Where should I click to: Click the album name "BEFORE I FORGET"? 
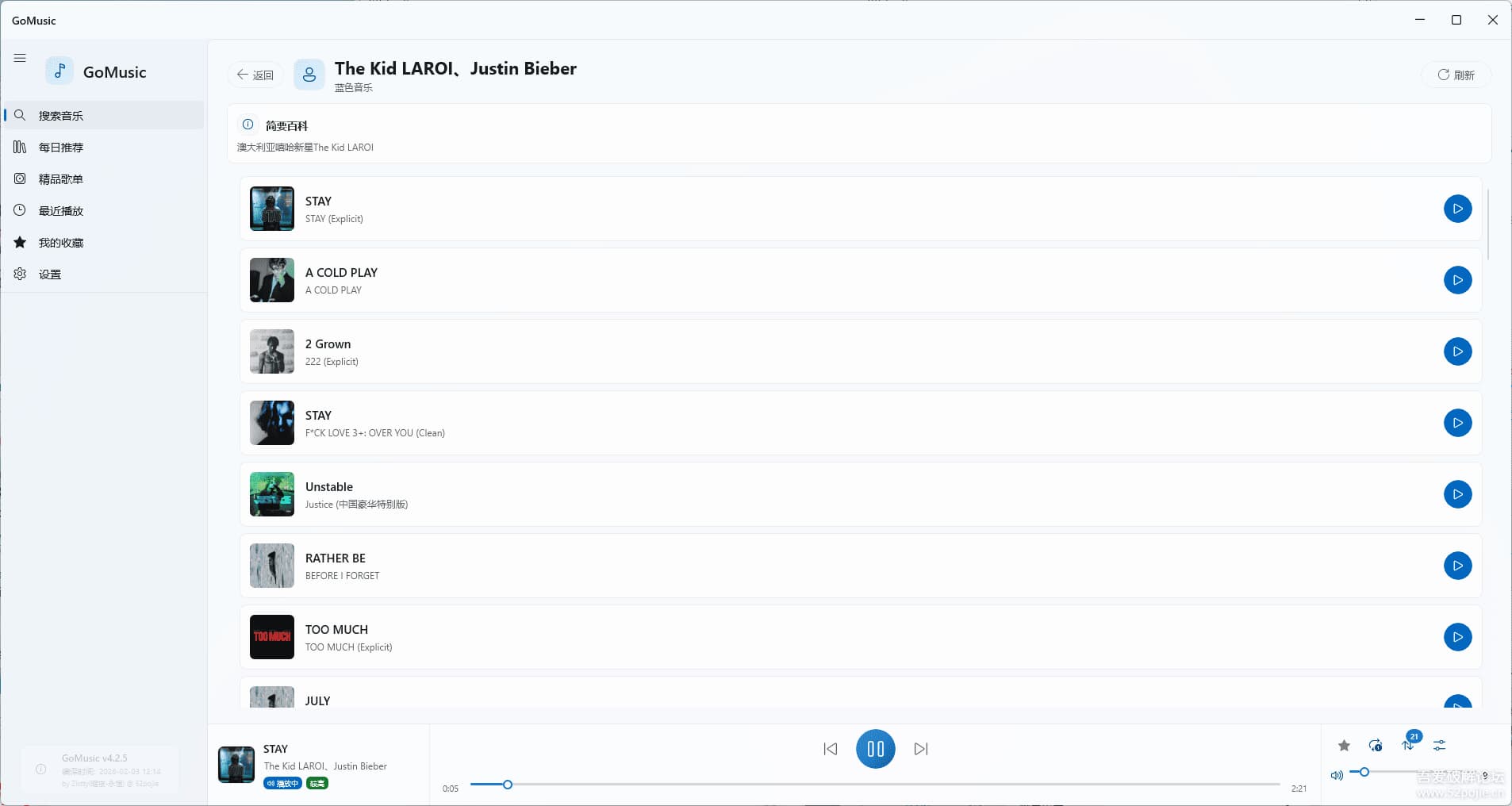pos(342,576)
